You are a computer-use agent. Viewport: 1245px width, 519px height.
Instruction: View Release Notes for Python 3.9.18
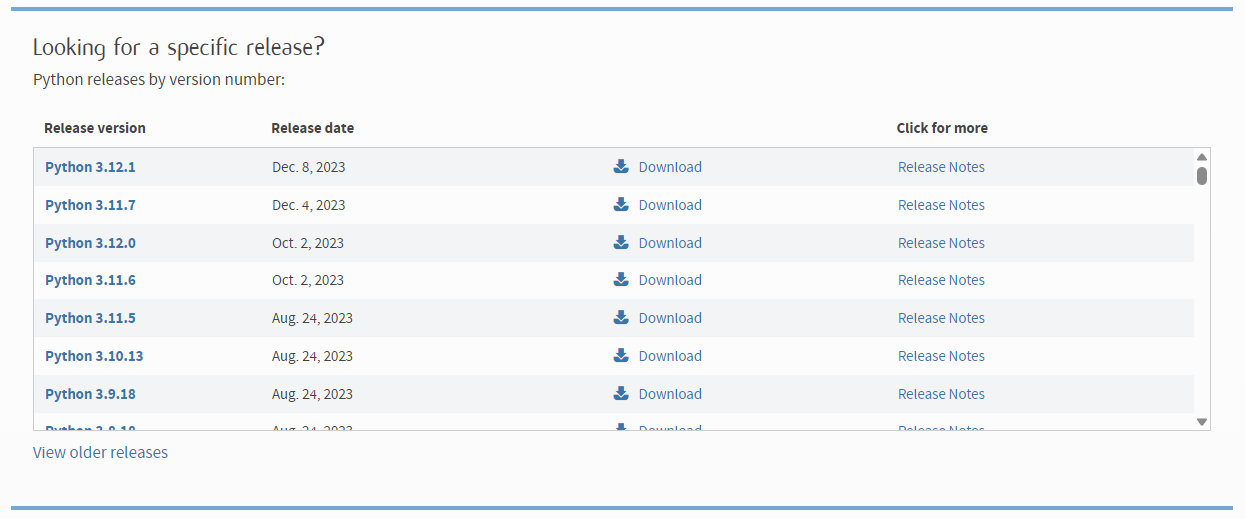tap(941, 394)
